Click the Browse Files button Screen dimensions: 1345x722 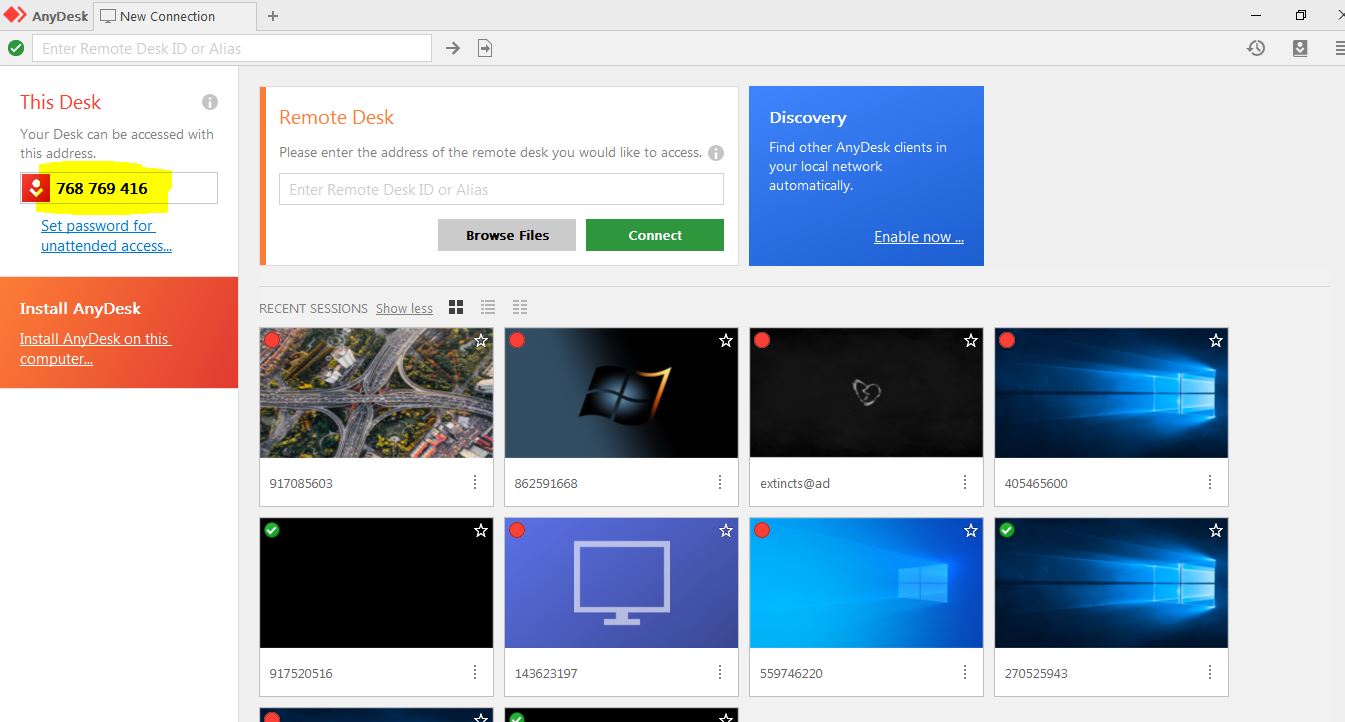click(507, 235)
